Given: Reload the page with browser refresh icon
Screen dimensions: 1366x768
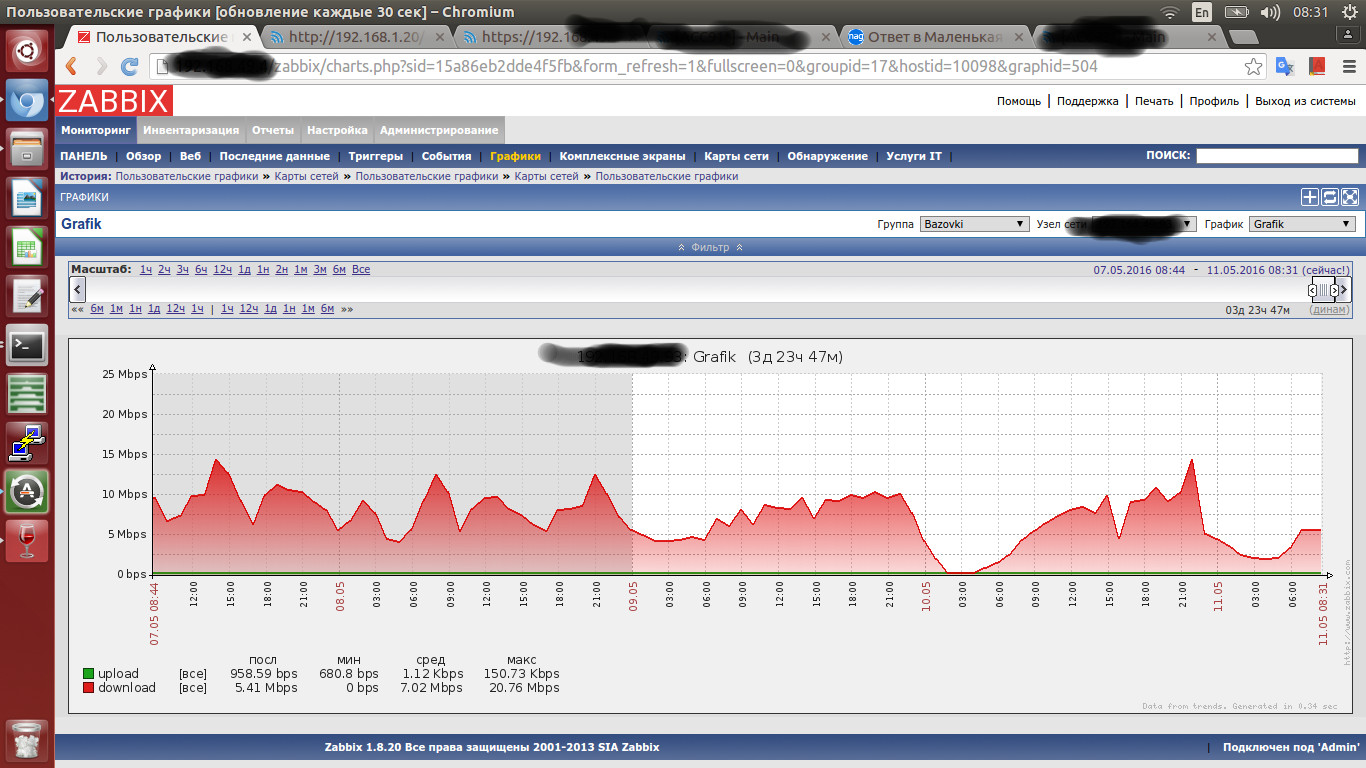Looking at the screenshot, I should [x=129, y=67].
